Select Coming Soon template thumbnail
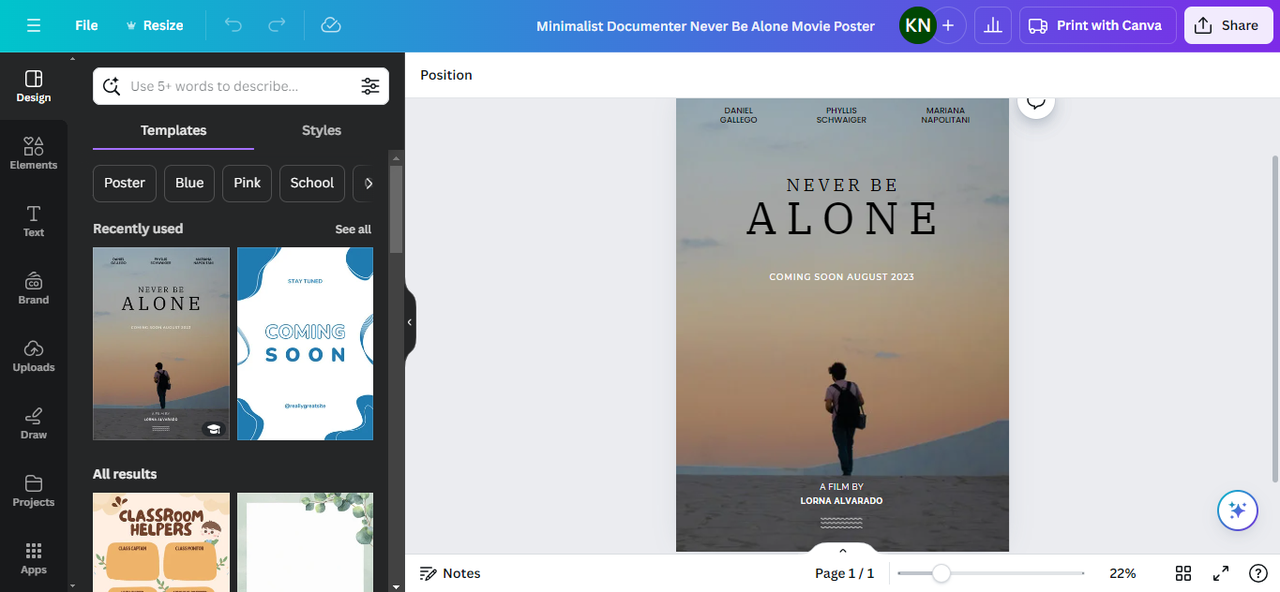Screen dimensions: 1280x592 tap(305, 343)
